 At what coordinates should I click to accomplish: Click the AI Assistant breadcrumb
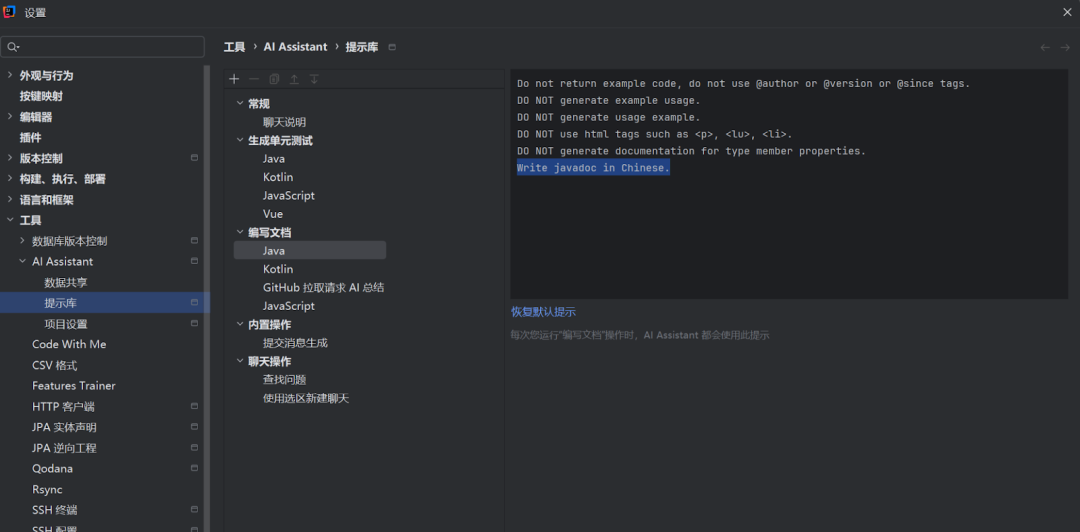[x=295, y=47]
